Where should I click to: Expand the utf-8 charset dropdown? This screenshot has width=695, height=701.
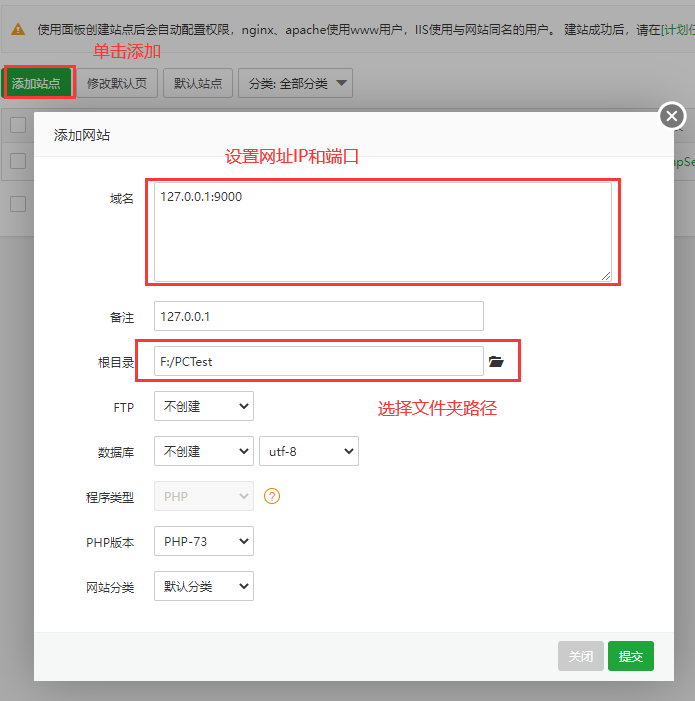309,451
